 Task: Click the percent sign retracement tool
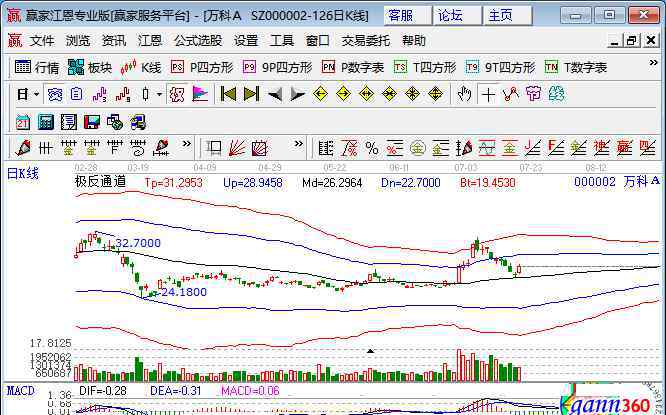(x=372, y=148)
